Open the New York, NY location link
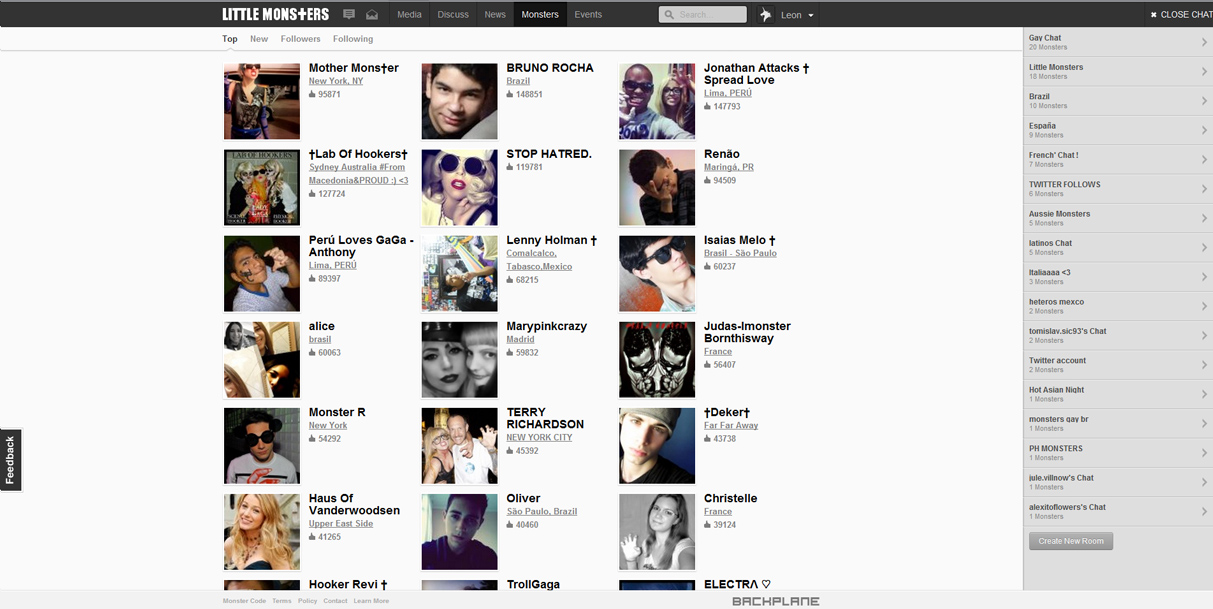The width and height of the screenshot is (1213, 609). (336, 81)
